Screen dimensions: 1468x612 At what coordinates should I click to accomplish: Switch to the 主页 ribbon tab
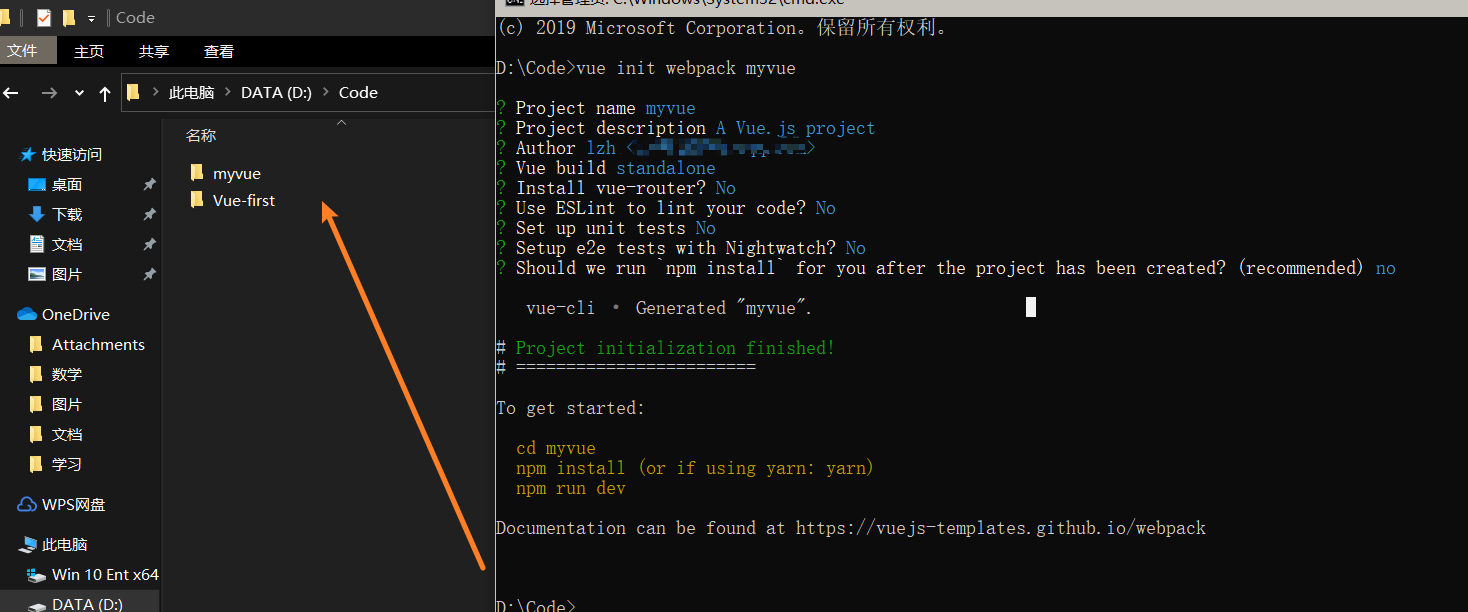pos(89,51)
